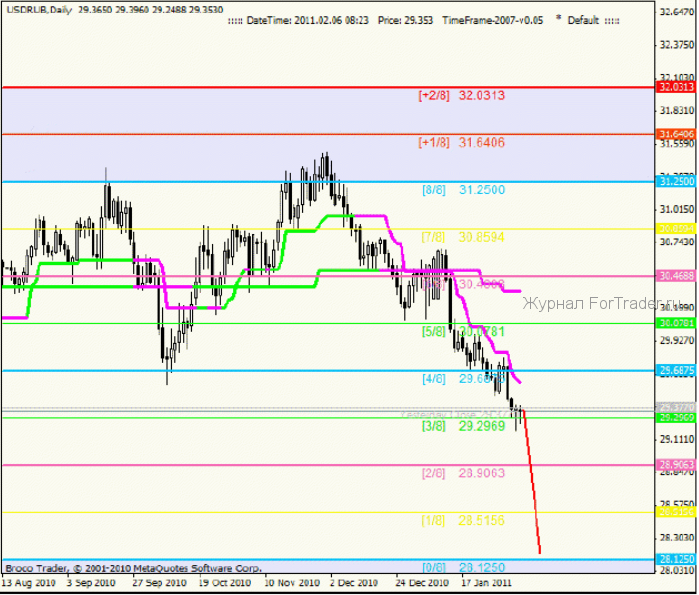
Task: Click the 24 Dec 2010 date on time axis
Action: pyautogui.click(x=422, y=583)
